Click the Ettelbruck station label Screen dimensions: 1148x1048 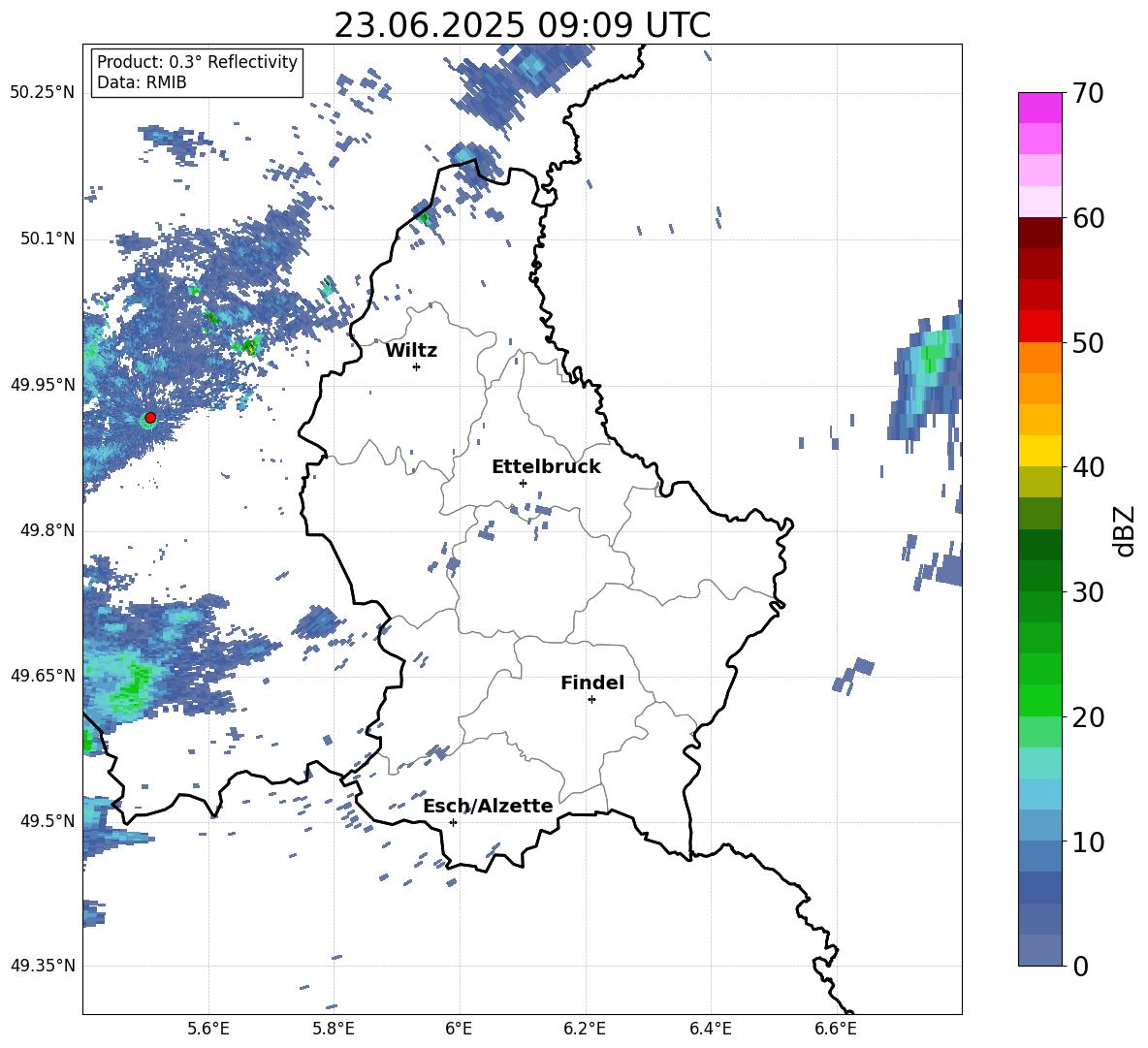[546, 467]
